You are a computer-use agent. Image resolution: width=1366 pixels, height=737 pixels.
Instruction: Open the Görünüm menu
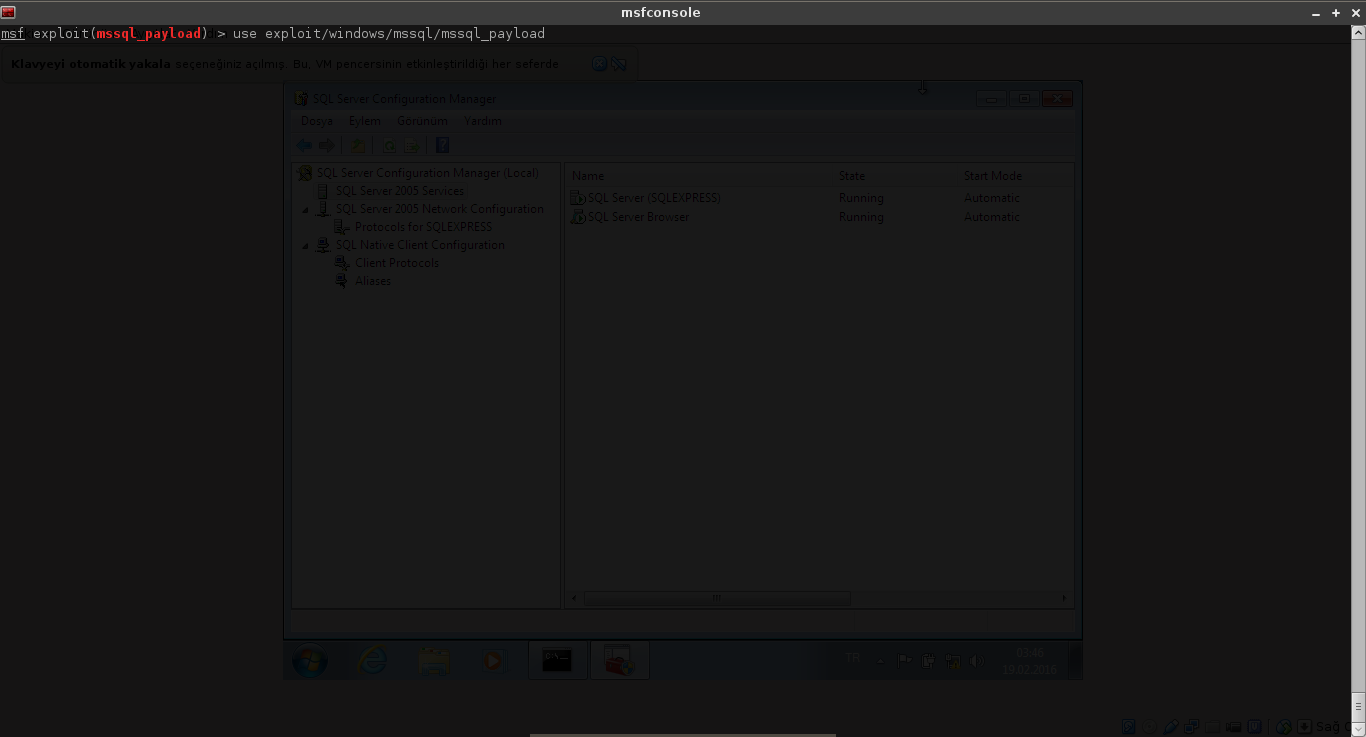421,121
